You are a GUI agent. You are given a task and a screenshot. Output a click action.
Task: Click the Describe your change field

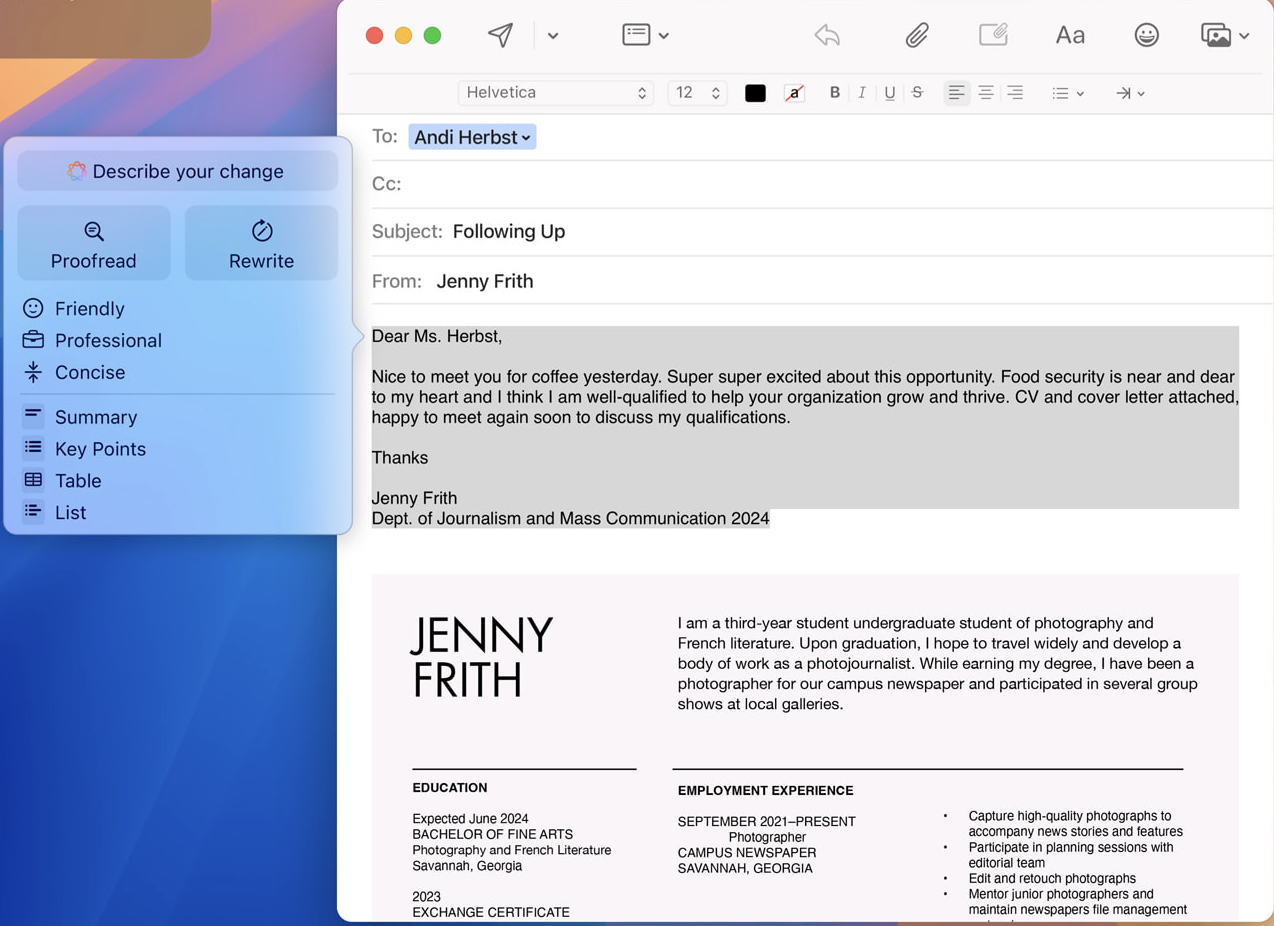tap(178, 171)
